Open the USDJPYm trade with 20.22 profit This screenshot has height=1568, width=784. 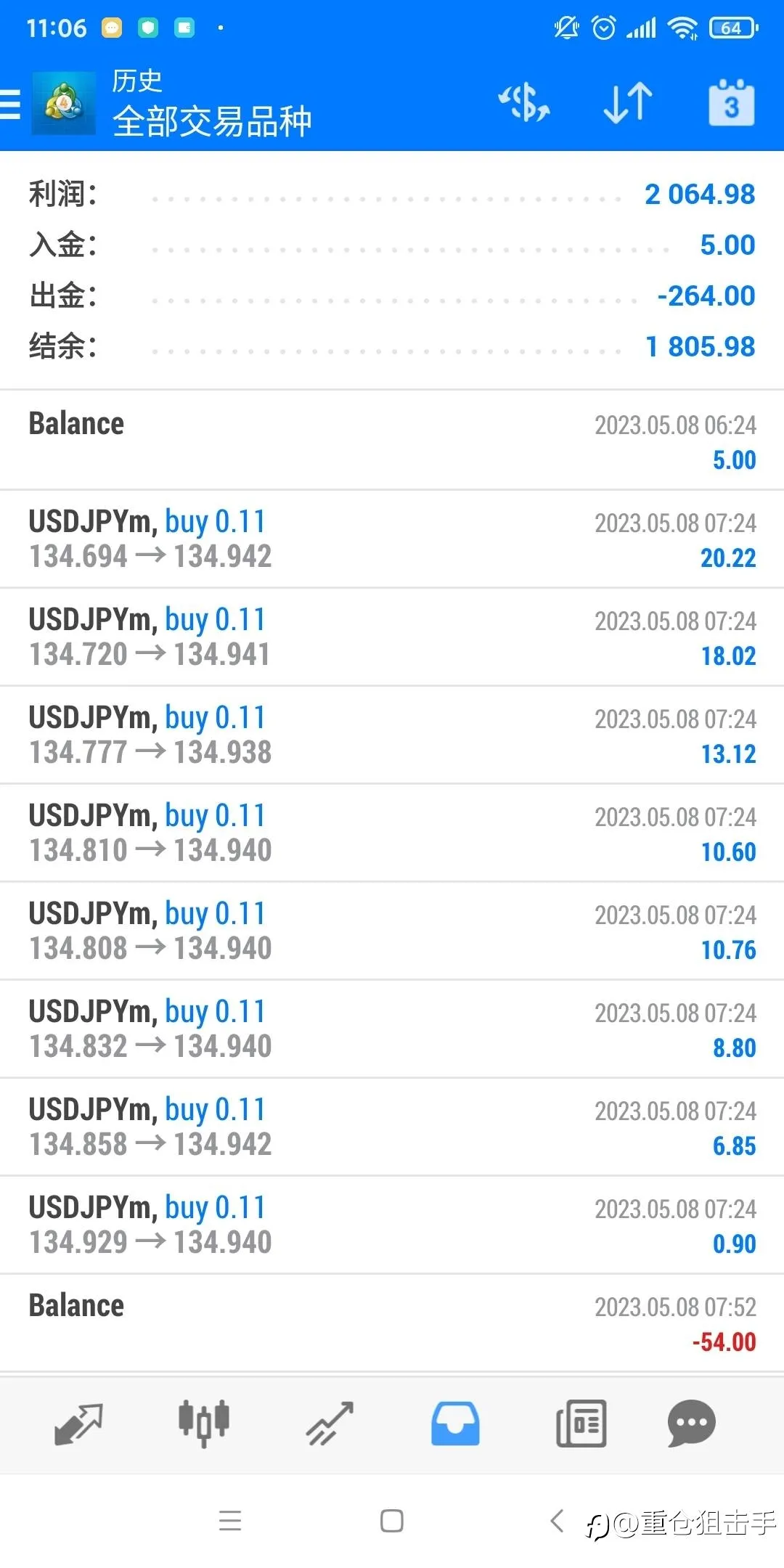click(x=392, y=539)
